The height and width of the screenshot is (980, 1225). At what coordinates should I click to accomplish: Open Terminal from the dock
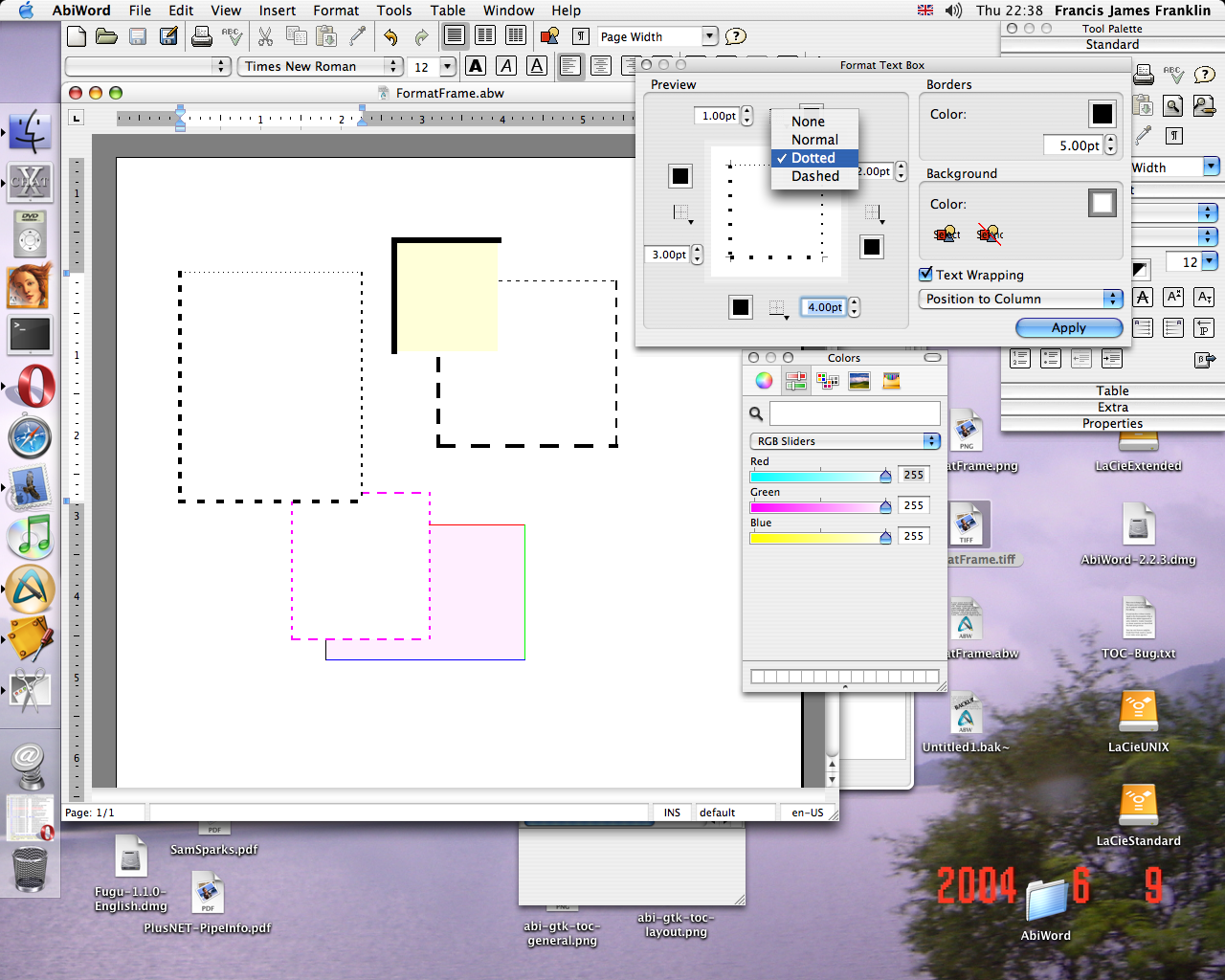pos(30,335)
